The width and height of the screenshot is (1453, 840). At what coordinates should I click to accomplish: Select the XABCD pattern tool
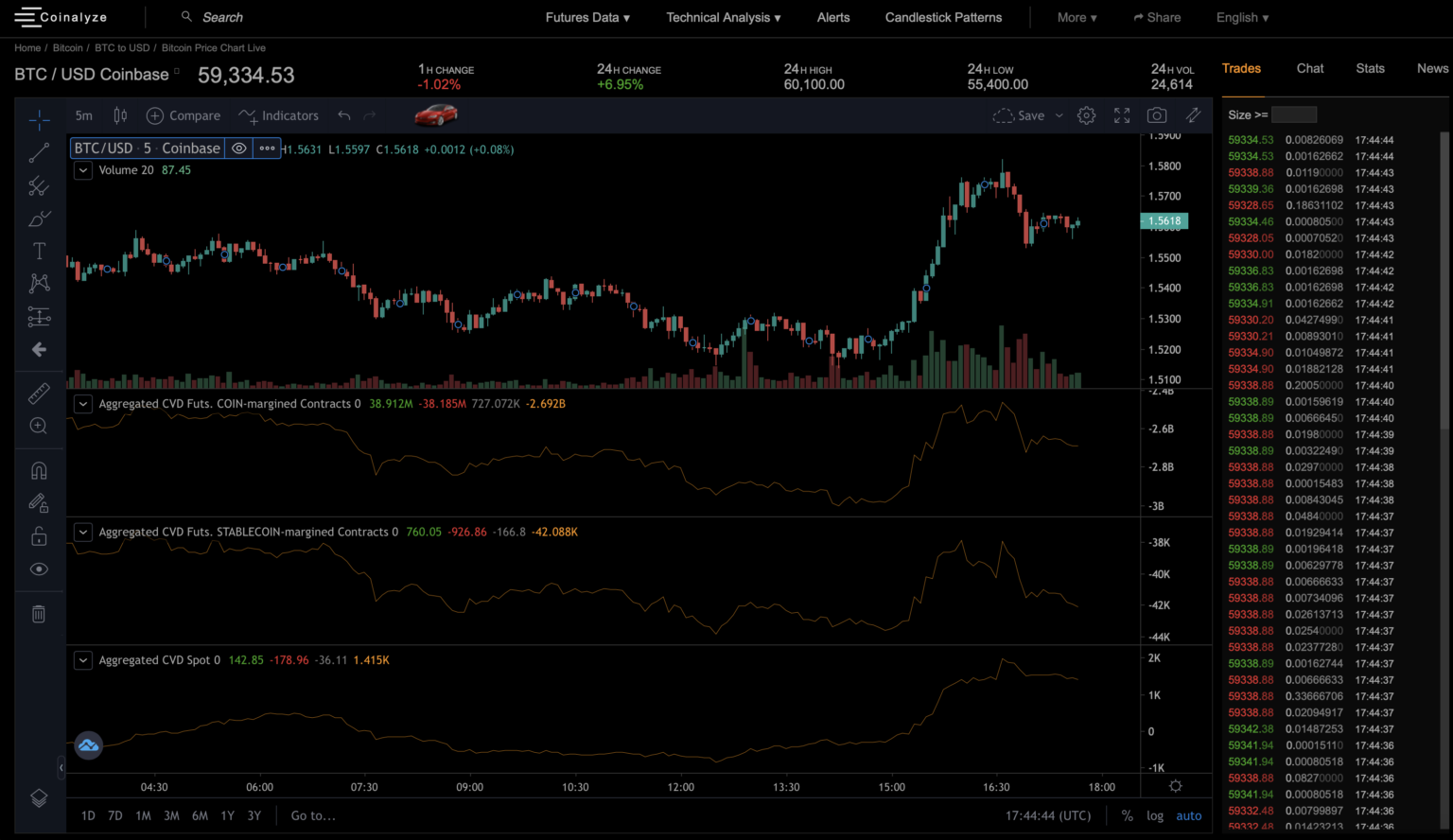(39, 283)
